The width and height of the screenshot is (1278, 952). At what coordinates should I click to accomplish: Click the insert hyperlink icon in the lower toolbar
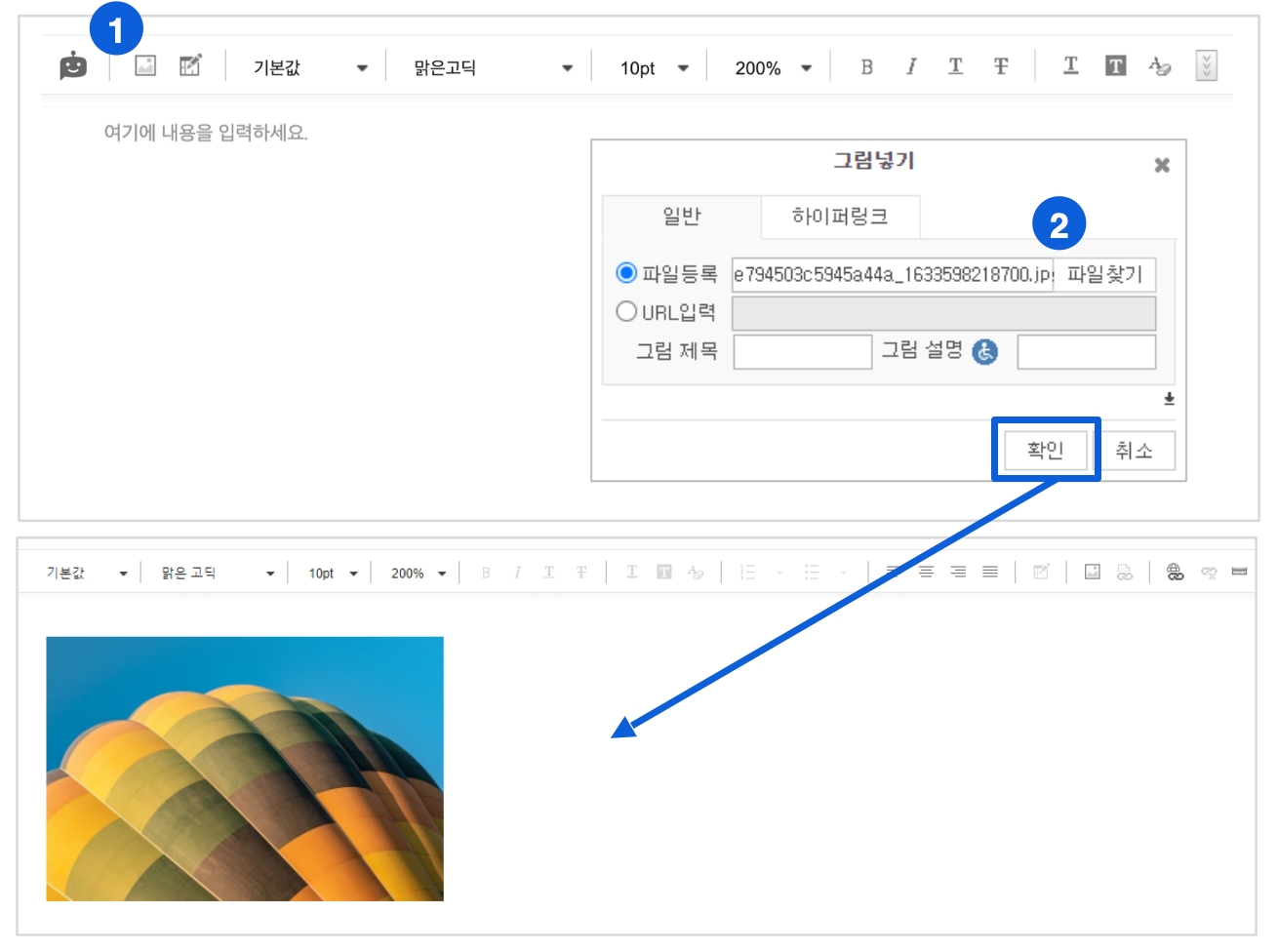[x=1175, y=573]
